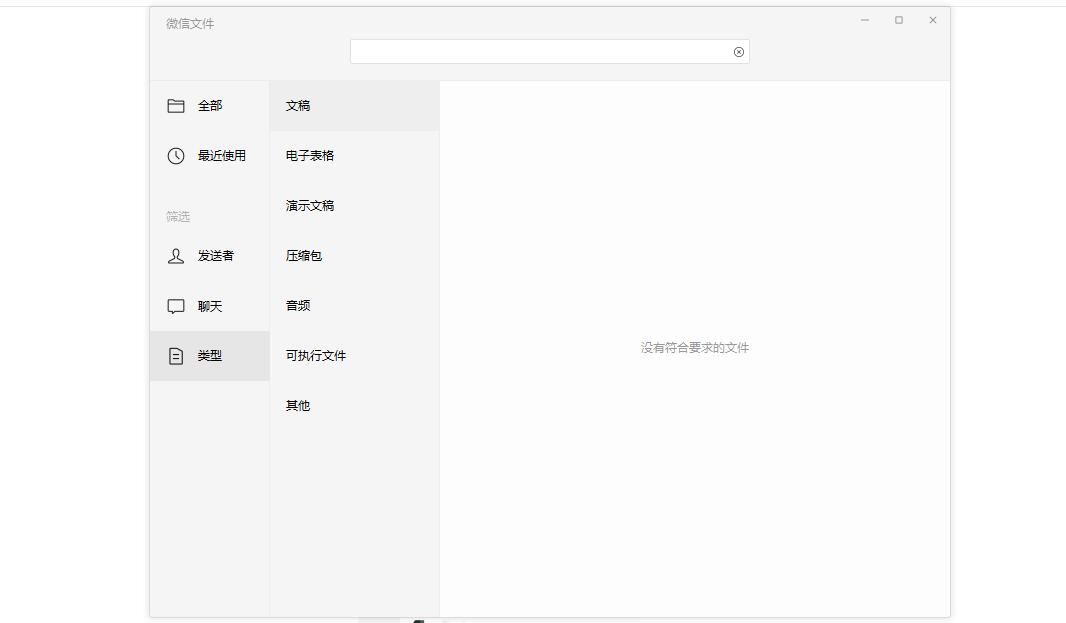Viewport: 1066px width, 623px height.
Task: Select the 文稿 file type
Action: click(297, 105)
